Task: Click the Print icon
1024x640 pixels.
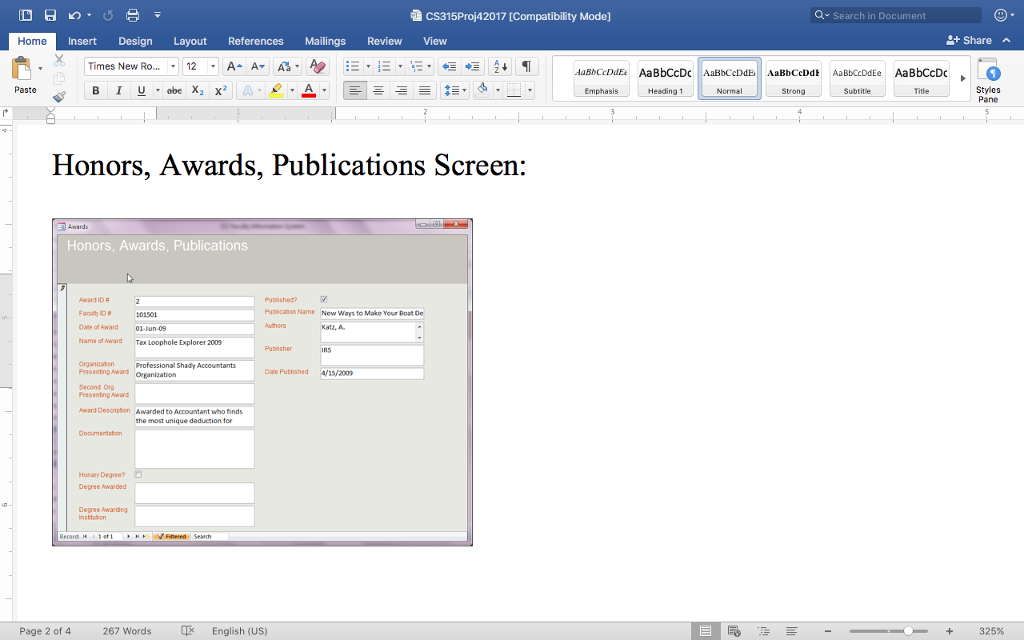Action: click(x=133, y=15)
